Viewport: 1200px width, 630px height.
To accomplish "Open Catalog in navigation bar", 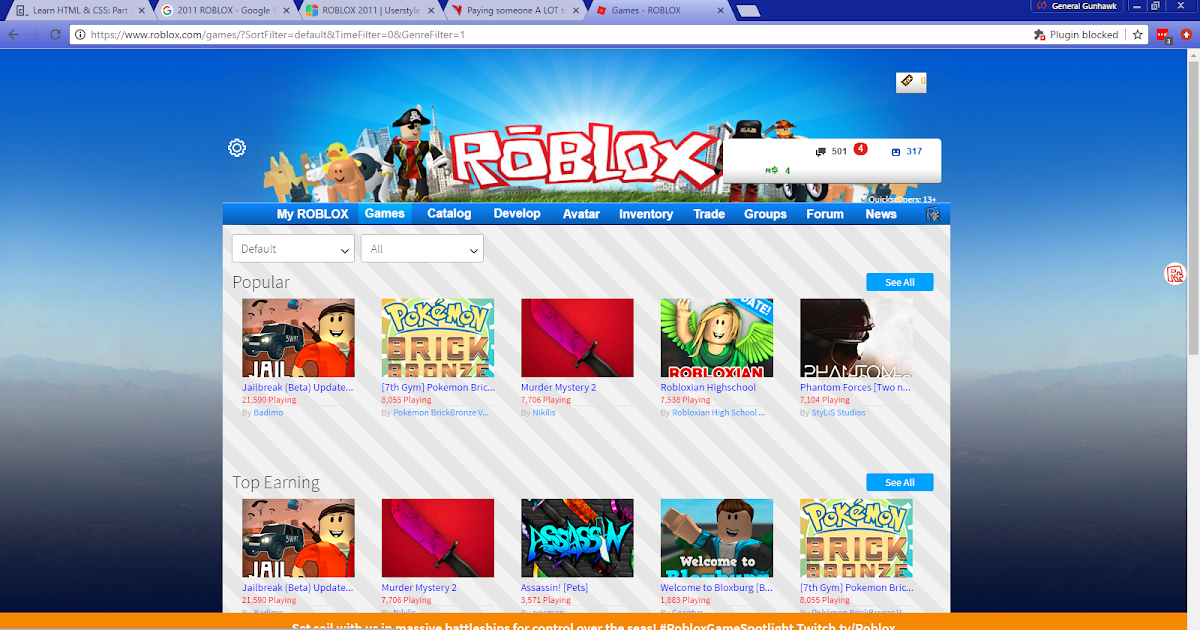I will pos(449,214).
